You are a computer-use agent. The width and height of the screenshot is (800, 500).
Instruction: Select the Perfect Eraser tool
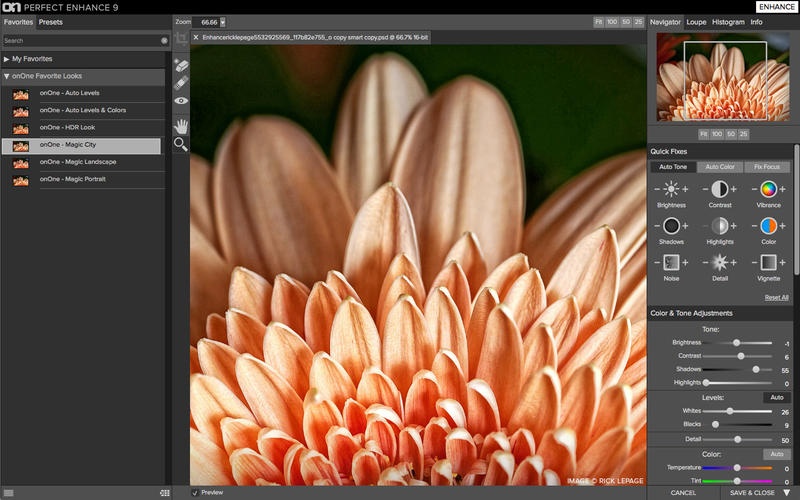(x=181, y=65)
